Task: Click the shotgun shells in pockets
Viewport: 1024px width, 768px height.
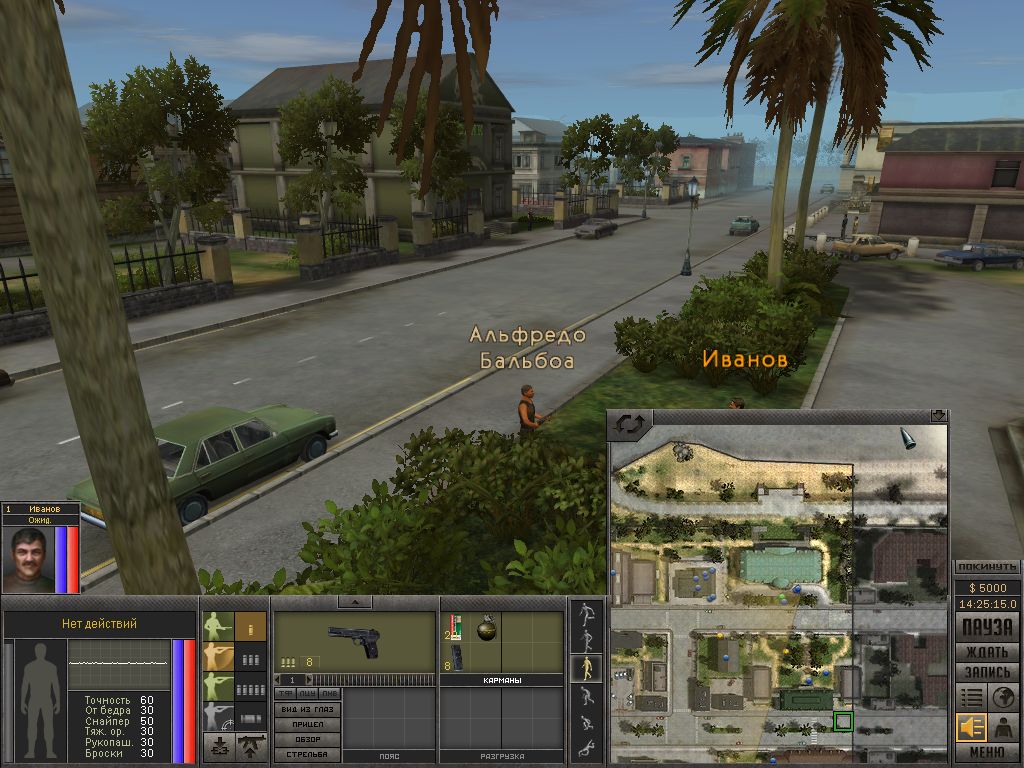Action: coord(454,627)
